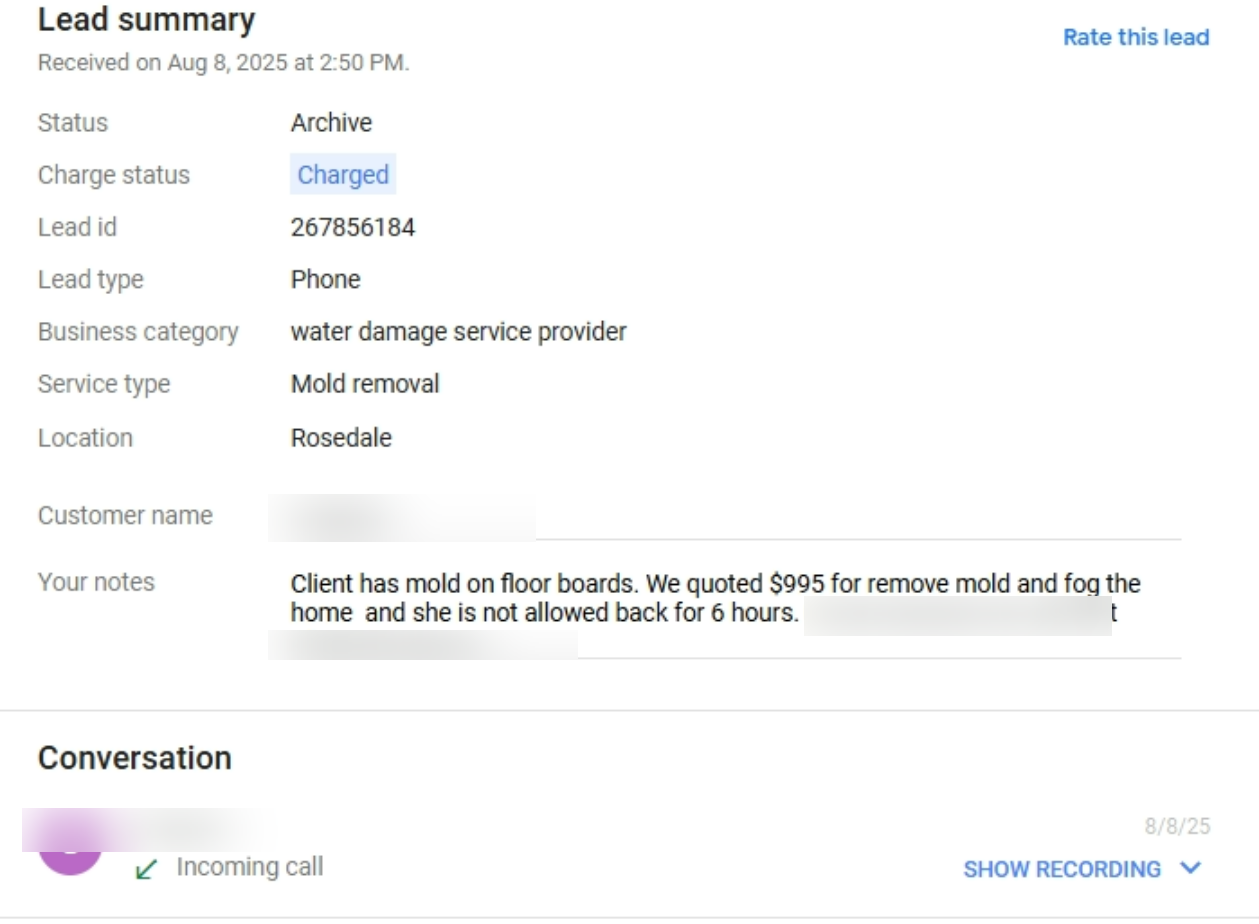
Task: Click the purple caller avatar circle
Action: coord(70,848)
